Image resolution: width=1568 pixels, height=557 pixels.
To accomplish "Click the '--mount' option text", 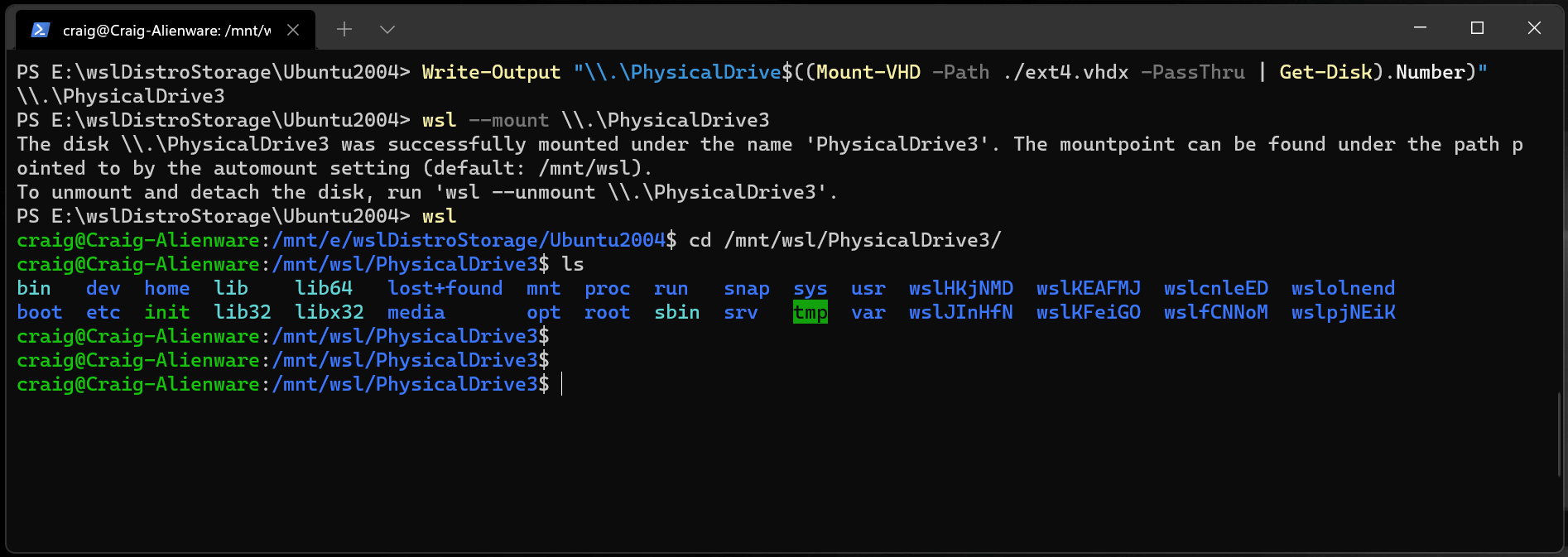I will tap(509, 120).
